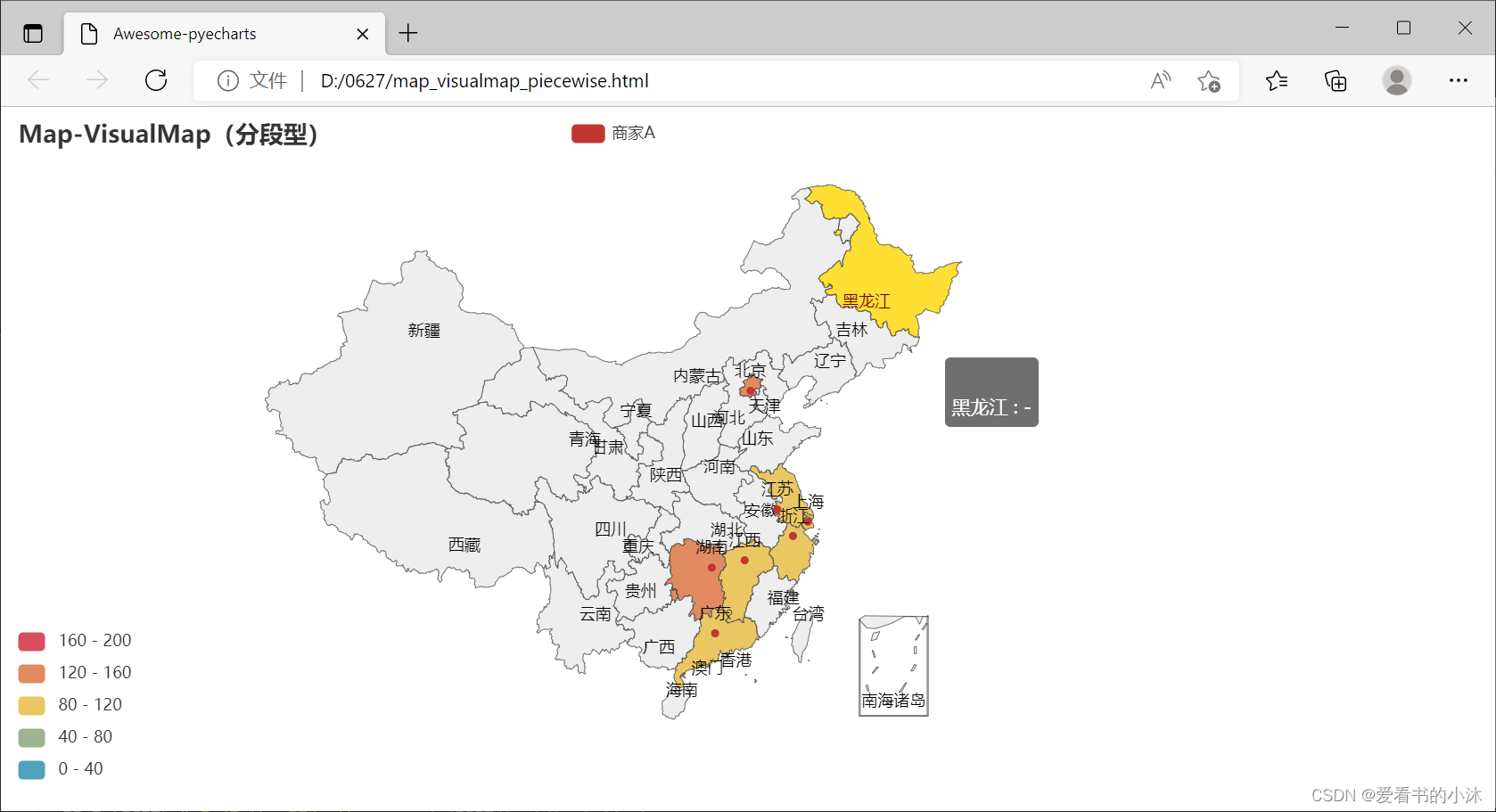
Task: Click the 陕西 province label
Action: (x=666, y=475)
